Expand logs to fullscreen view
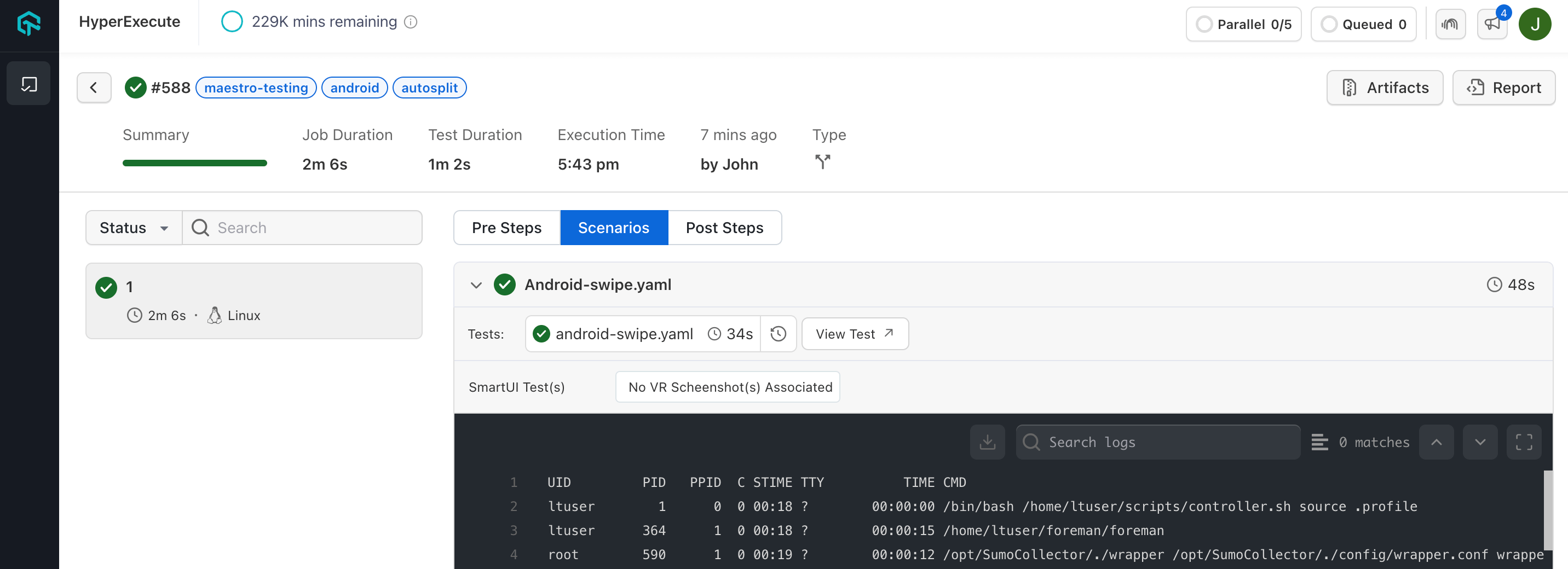The height and width of the screenshot is (569, 1568). click(1524, 442)
